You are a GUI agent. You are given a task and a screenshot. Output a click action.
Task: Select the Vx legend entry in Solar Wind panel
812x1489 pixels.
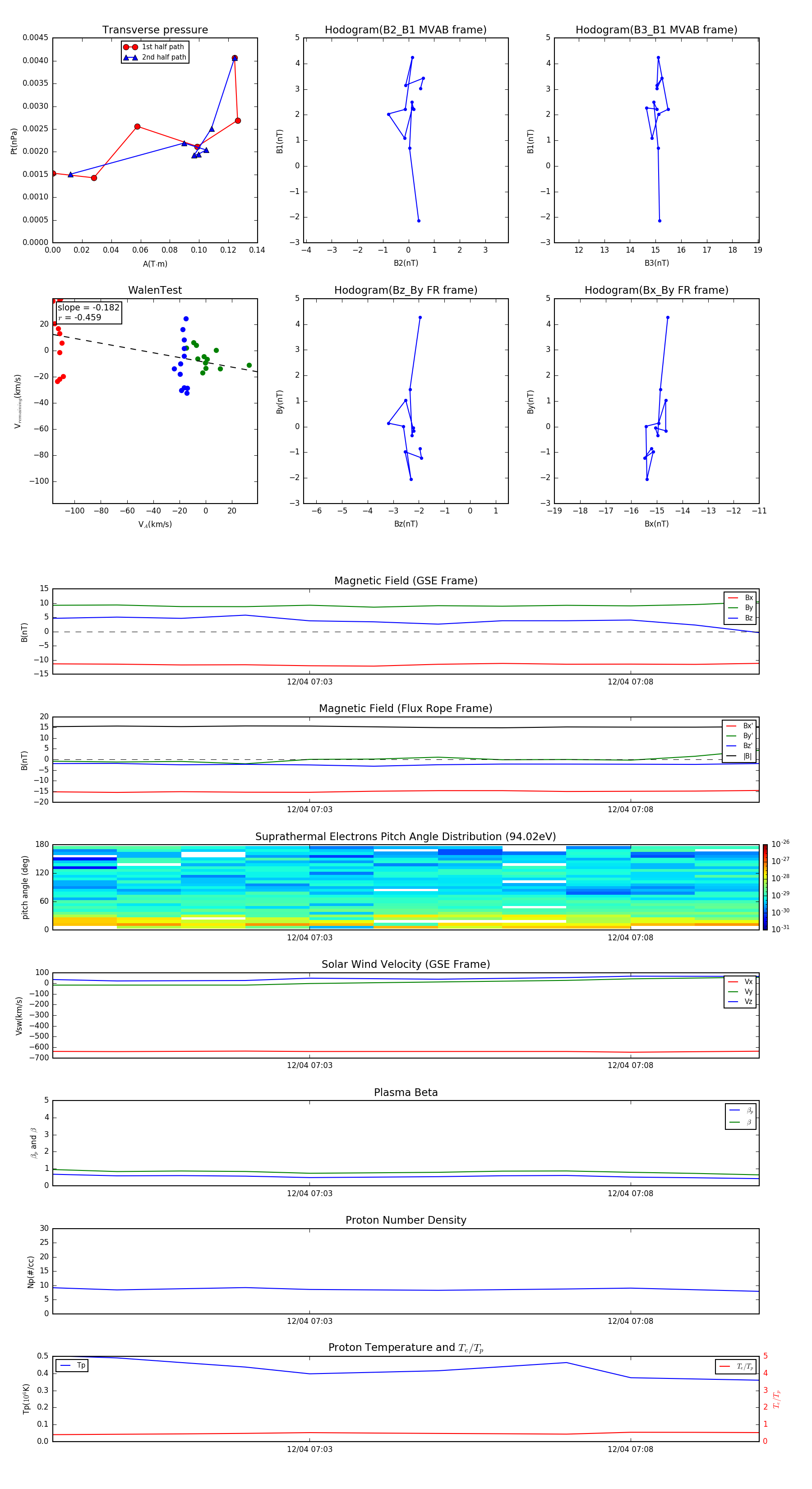[x=740, y=981]
